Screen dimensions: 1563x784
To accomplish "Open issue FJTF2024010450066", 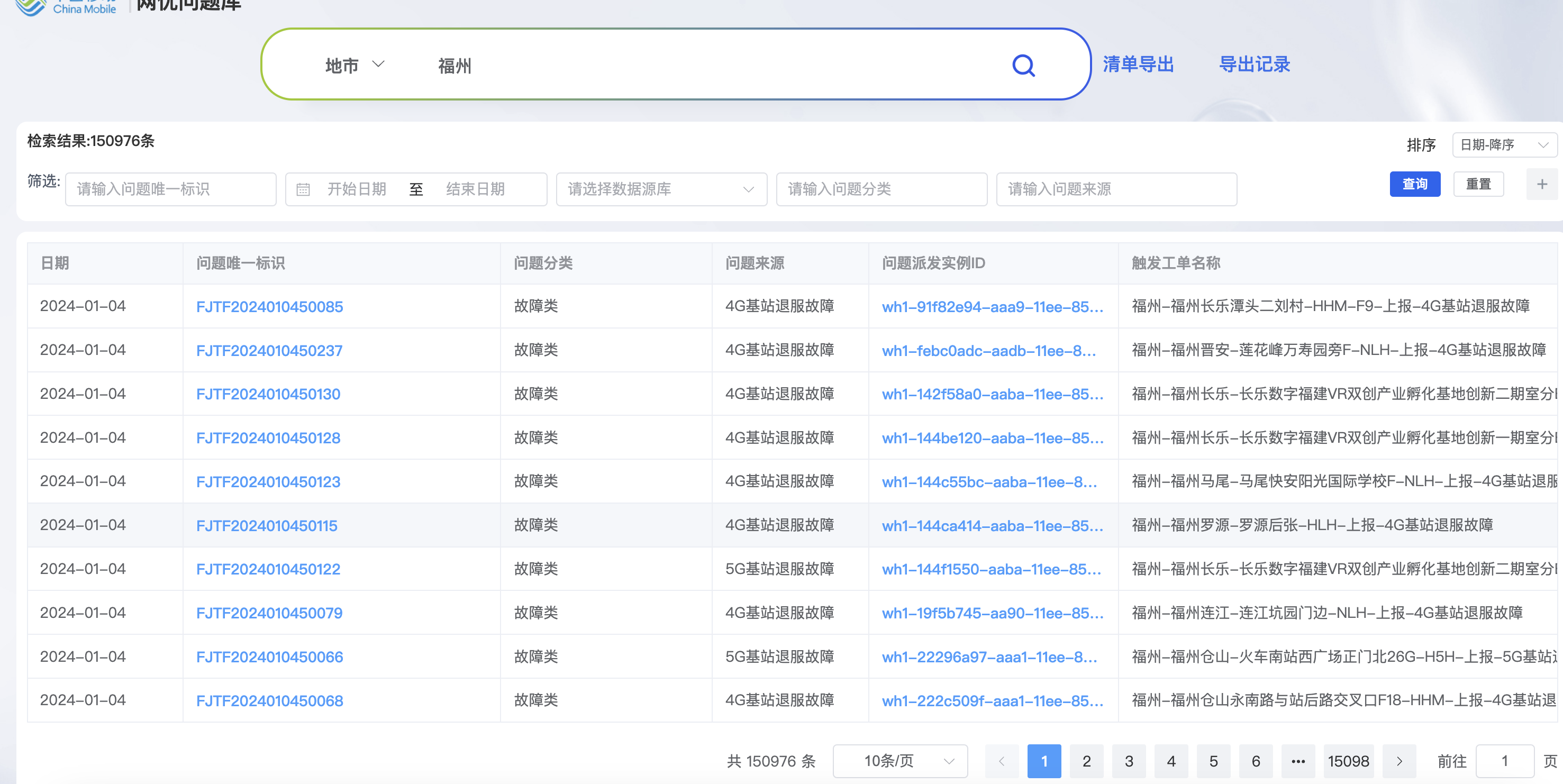I will (x=269, y=657).
